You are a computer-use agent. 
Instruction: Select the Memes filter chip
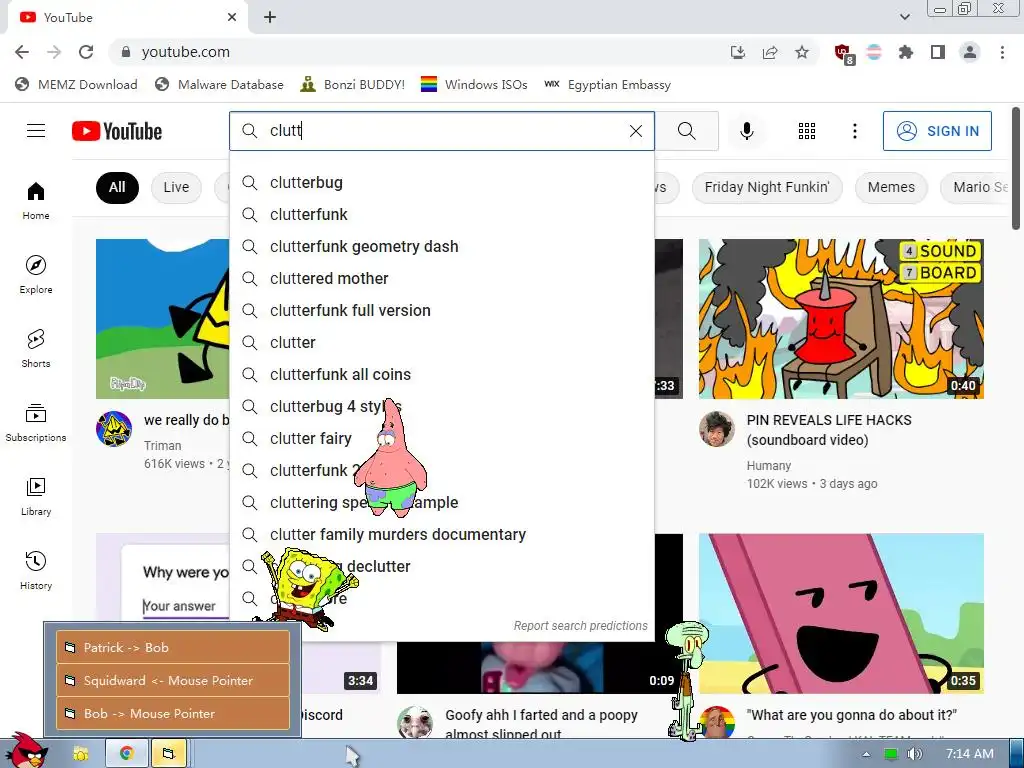pyautogui.click(x=891, y=187)
